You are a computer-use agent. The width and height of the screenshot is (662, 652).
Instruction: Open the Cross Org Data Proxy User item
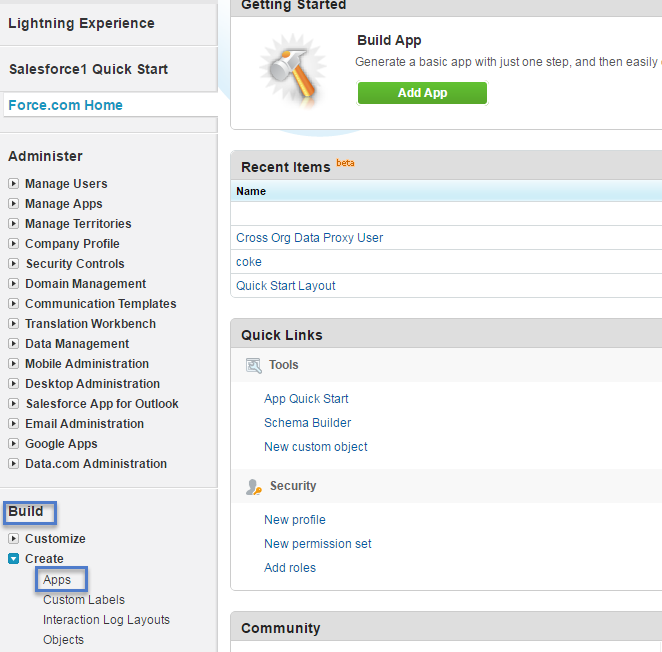309,238
